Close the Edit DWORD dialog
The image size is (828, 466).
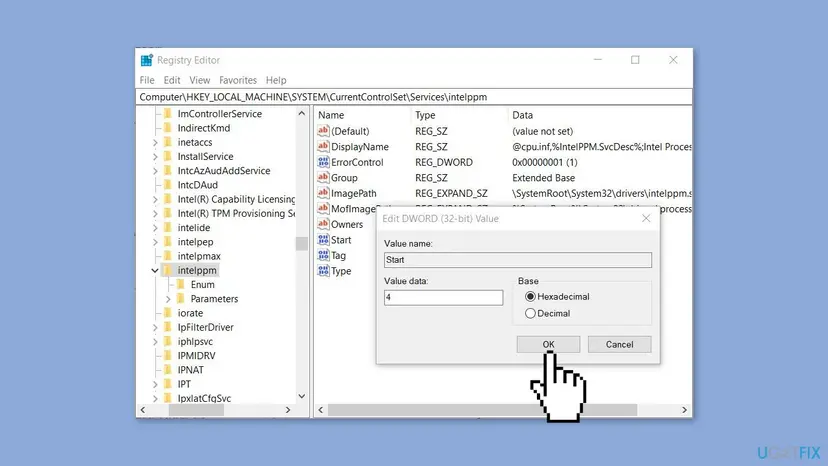[x=646, y=218]
